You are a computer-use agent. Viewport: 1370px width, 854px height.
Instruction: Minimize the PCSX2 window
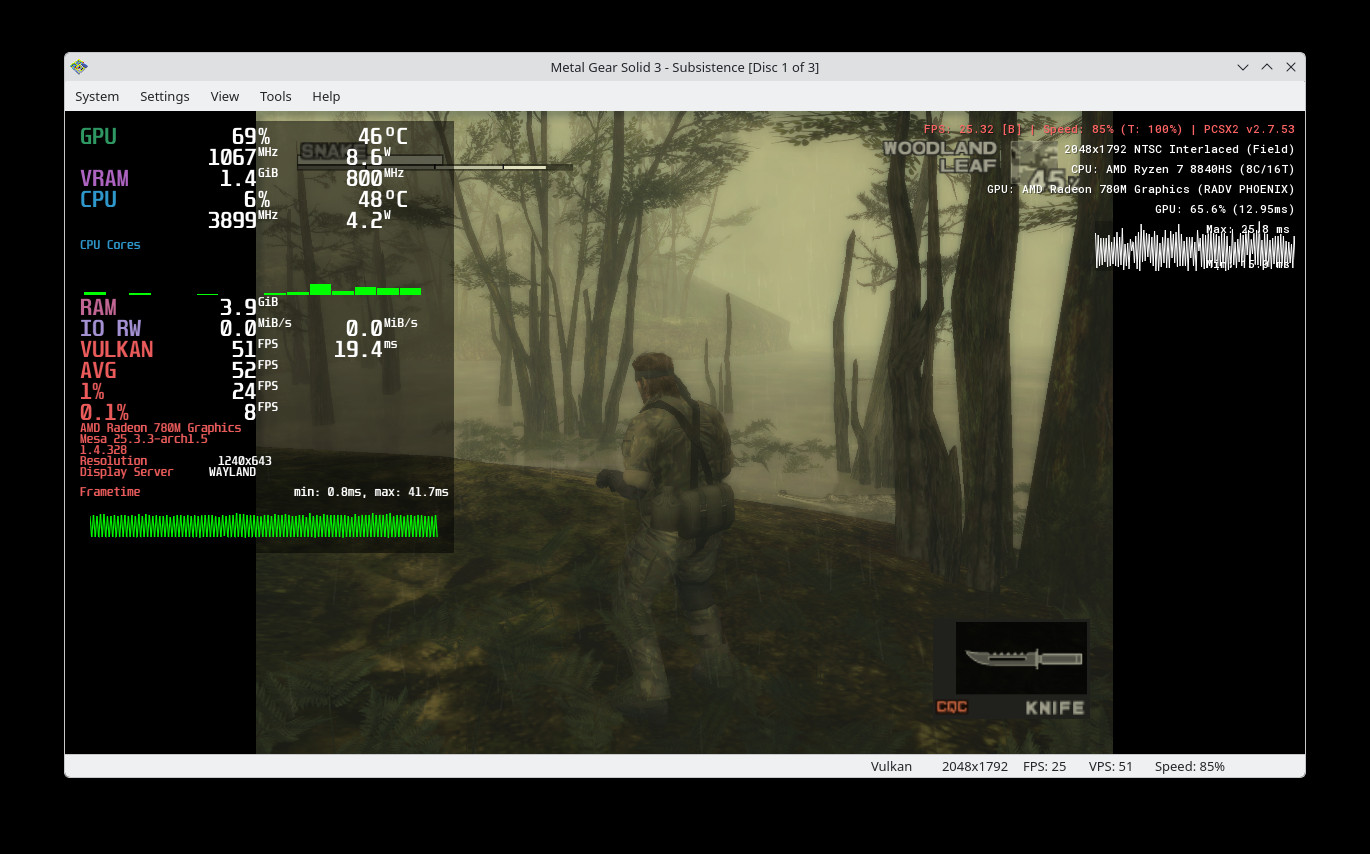1243,67
